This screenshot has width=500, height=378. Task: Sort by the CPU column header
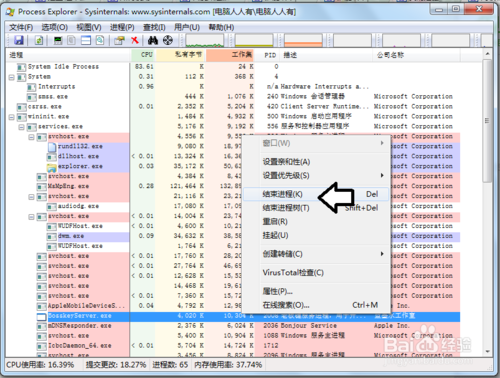pyautogui.click(x=143, y=55)
